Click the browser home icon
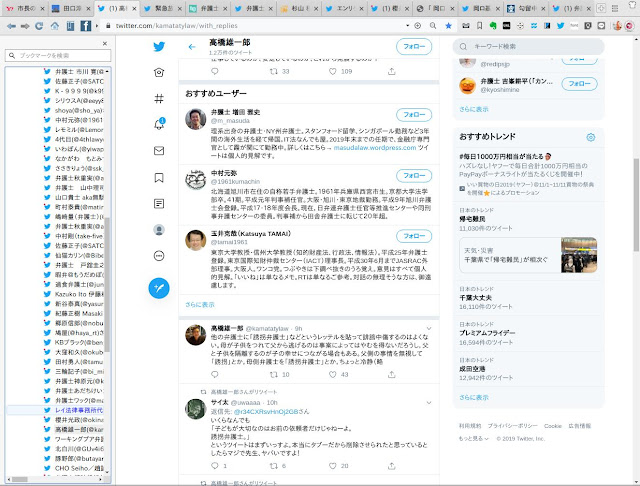The height and width of the screenshot is (486, 640). click(55, 26)
